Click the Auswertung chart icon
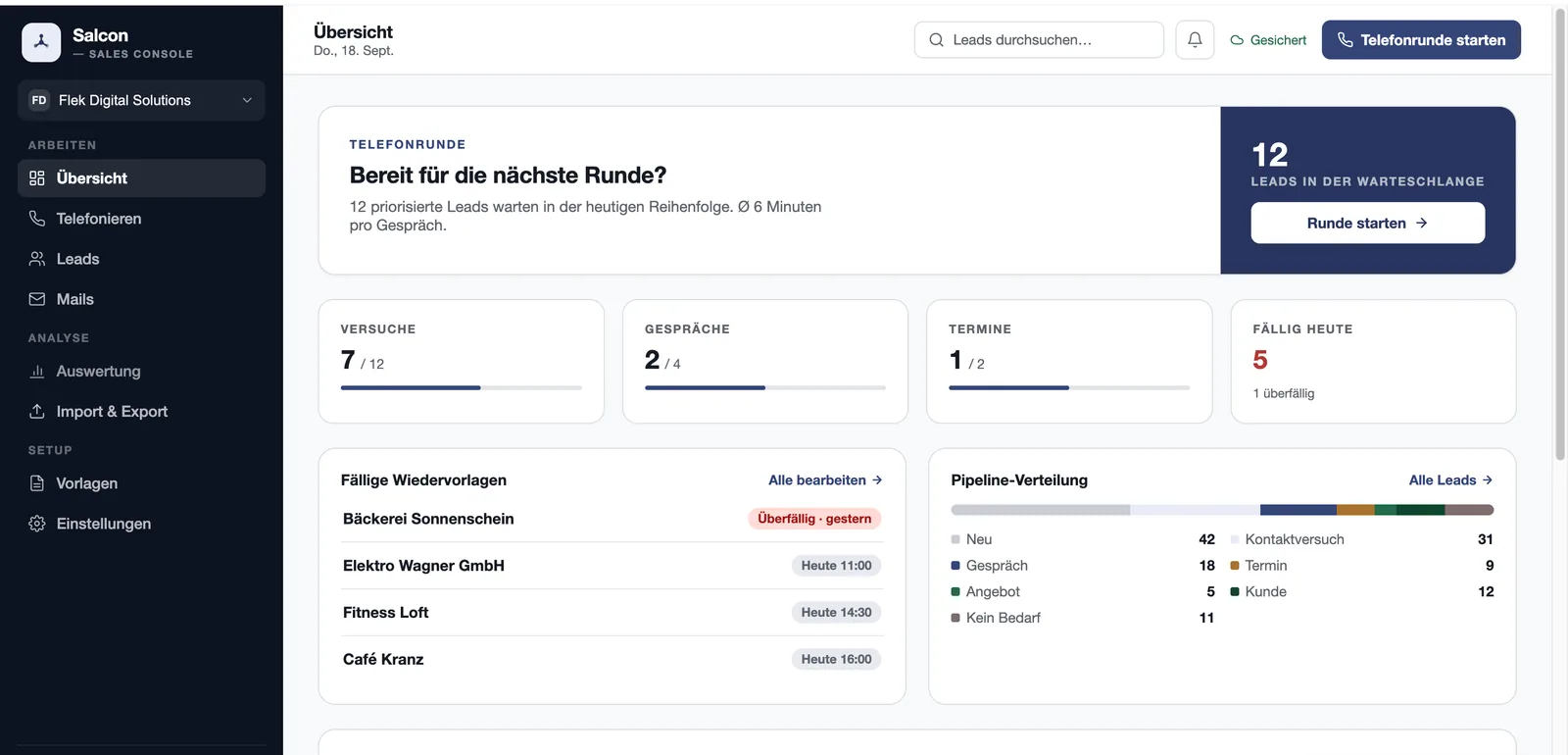 tap(37, 372)
